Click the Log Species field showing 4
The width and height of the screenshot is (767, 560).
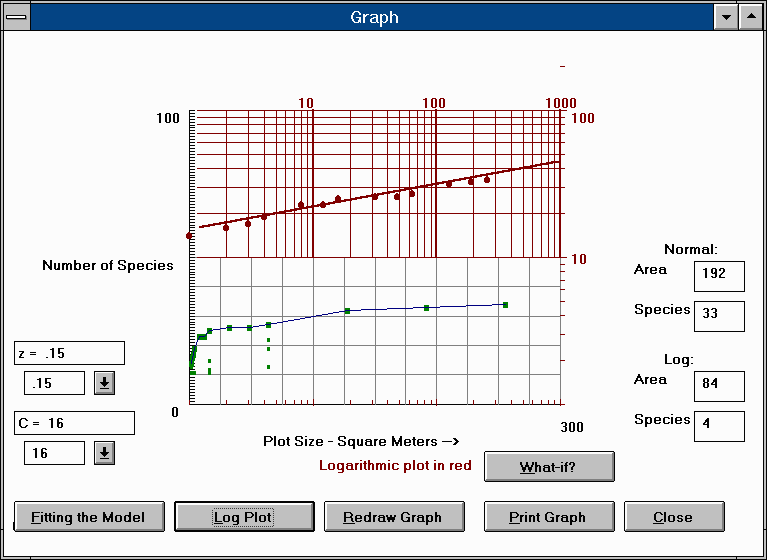pos(718,424)
